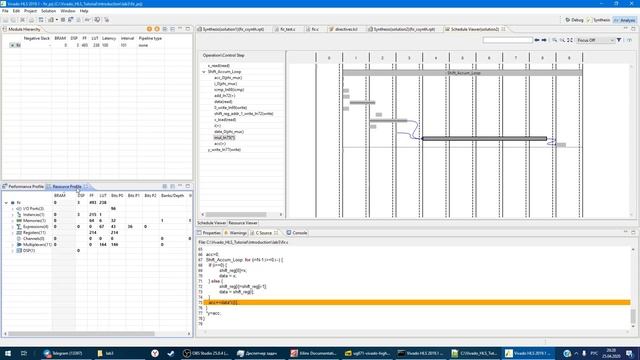Click the filter funnel icon
This screenshot has height=360, width=640.
pos(619,40)
